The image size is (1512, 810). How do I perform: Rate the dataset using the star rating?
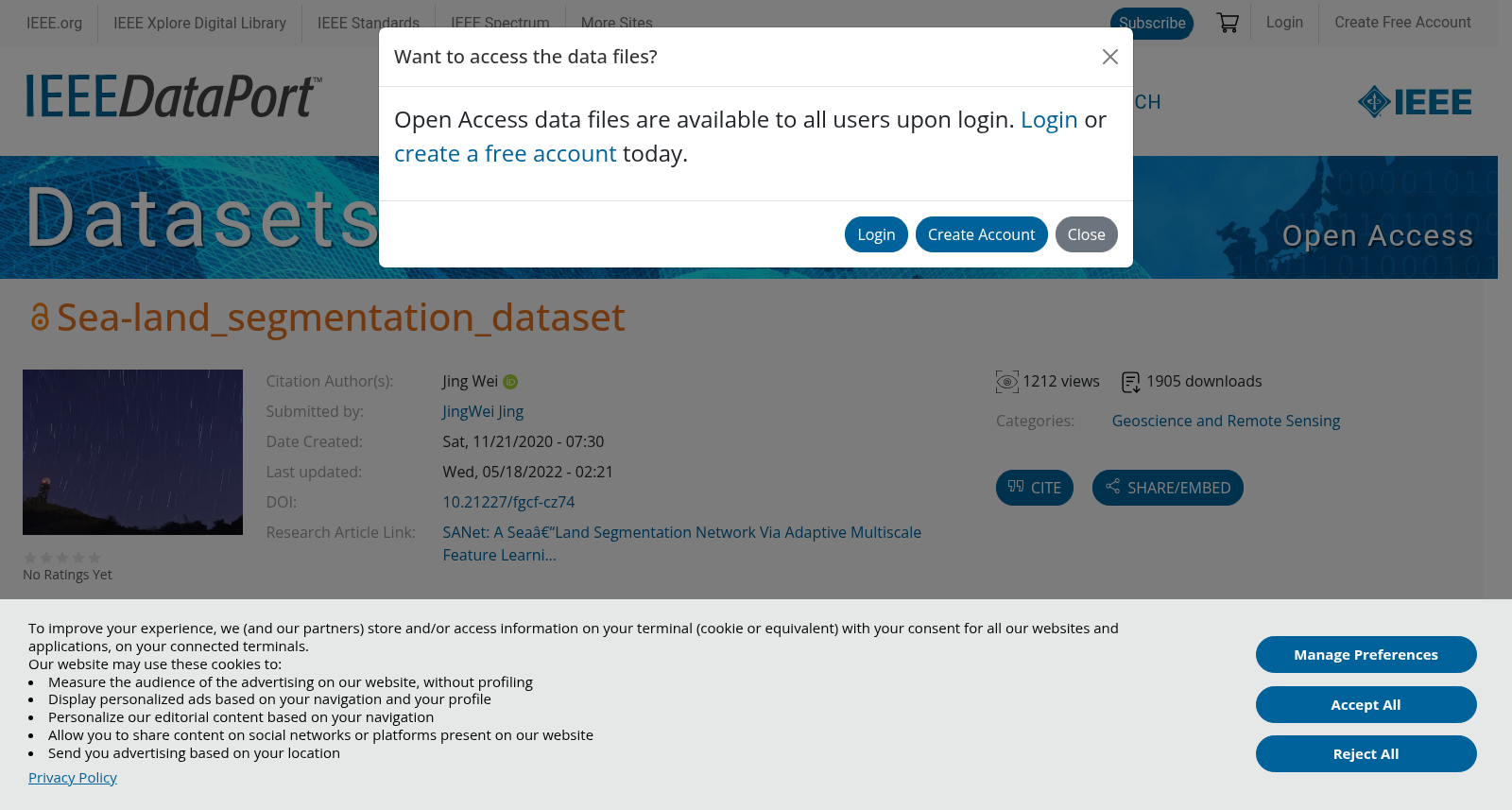[x=62, y=558]
